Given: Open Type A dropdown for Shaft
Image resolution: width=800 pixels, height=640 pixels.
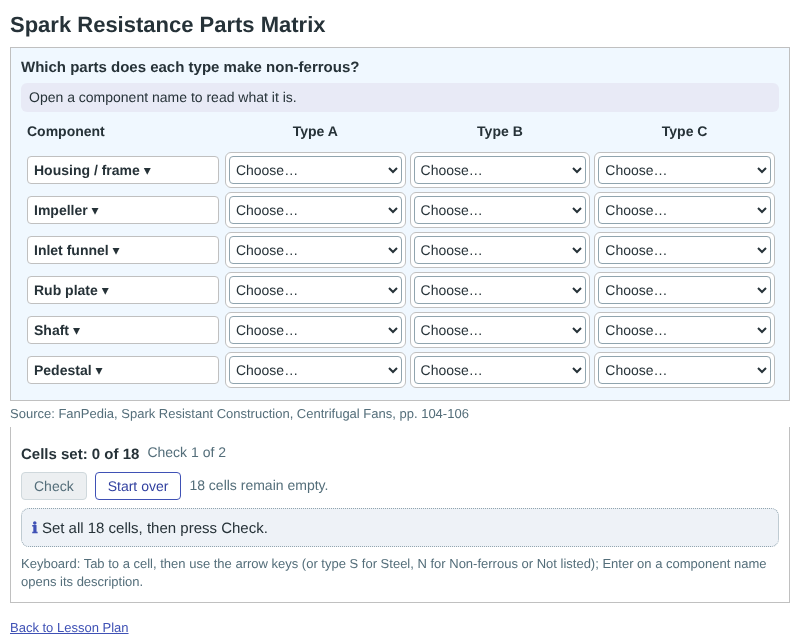Looking at the screenshot, I should point(315,330).
